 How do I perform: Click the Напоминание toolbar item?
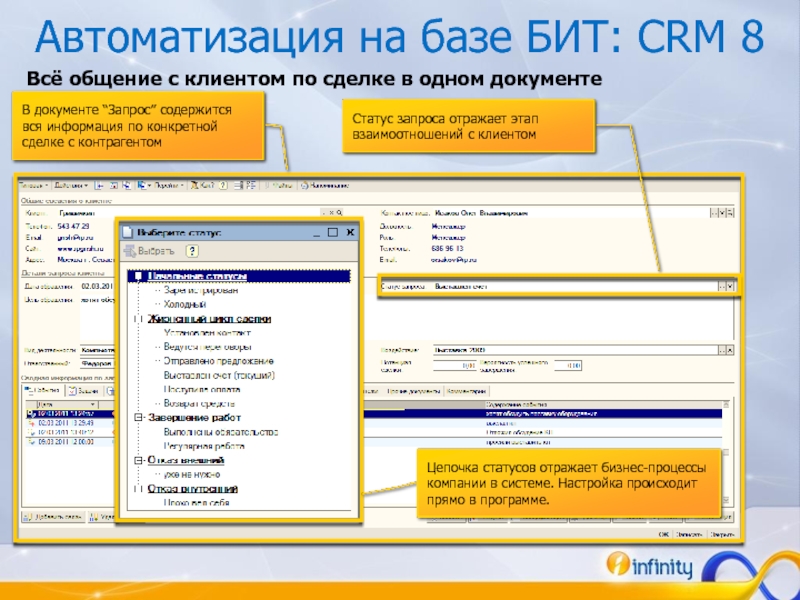point(324,185)
